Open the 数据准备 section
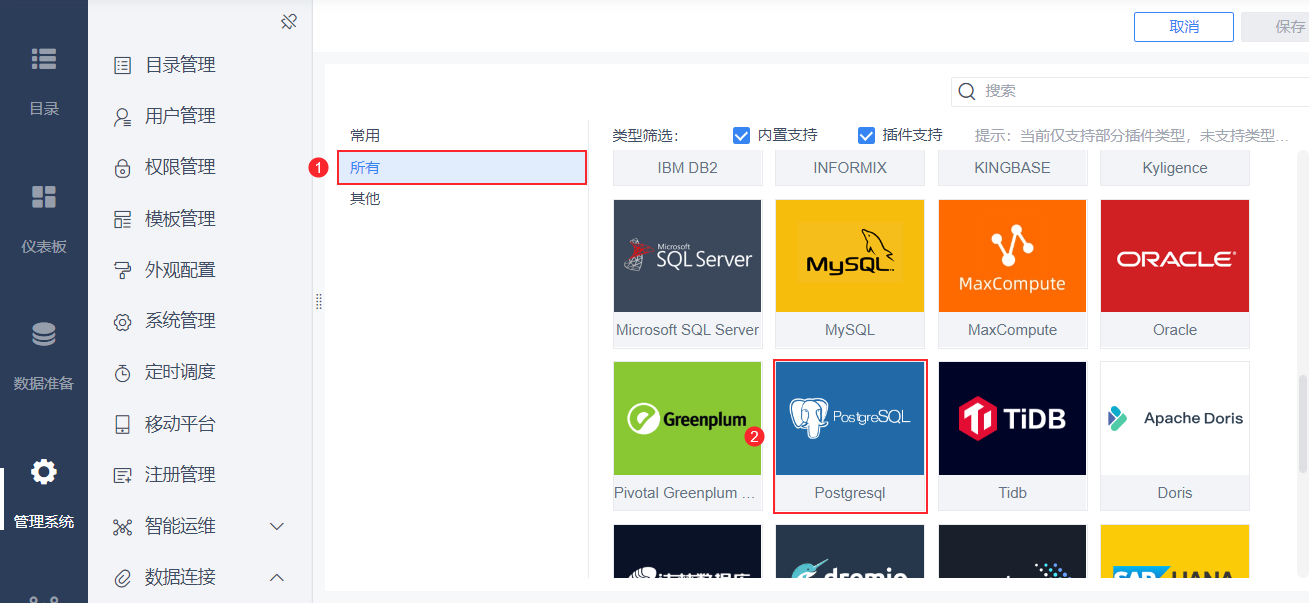Screen dimensions: 1309x603 44,355
